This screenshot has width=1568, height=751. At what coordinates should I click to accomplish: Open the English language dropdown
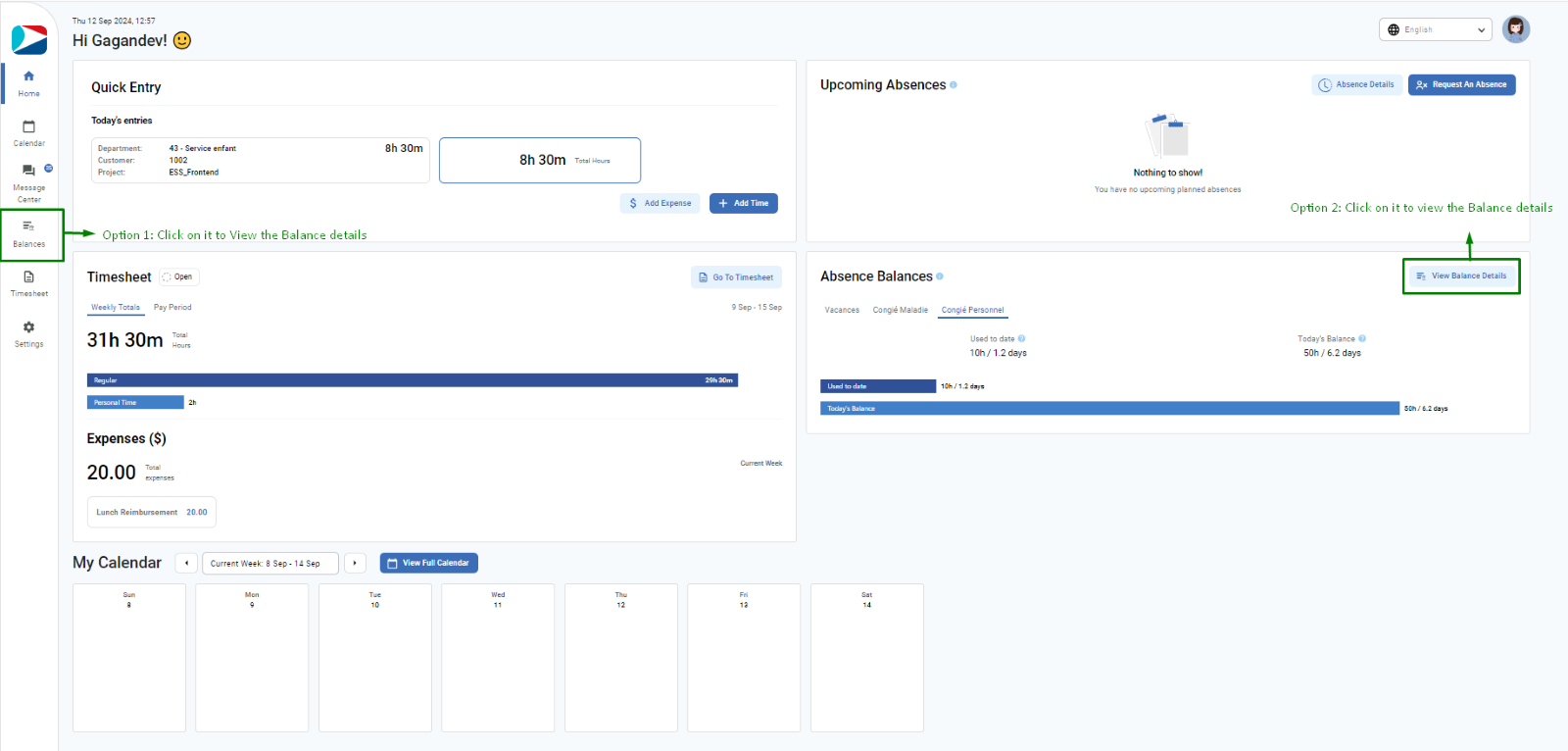(x=1436, y=29)
